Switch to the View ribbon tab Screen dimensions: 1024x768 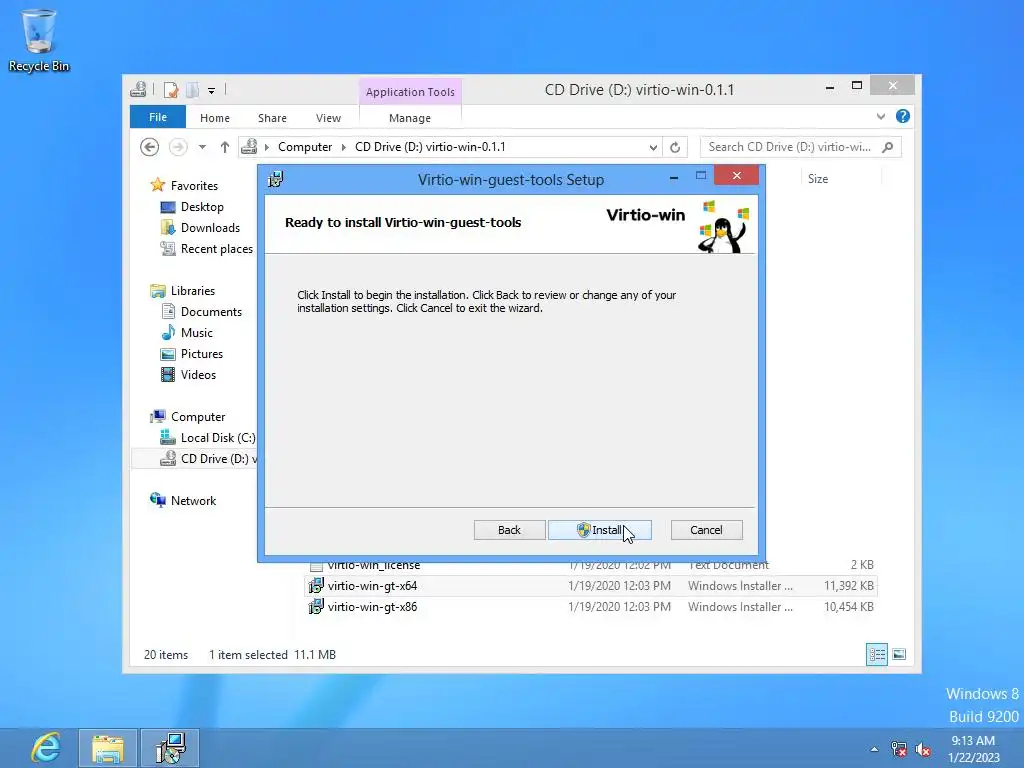tap(328, 118)
